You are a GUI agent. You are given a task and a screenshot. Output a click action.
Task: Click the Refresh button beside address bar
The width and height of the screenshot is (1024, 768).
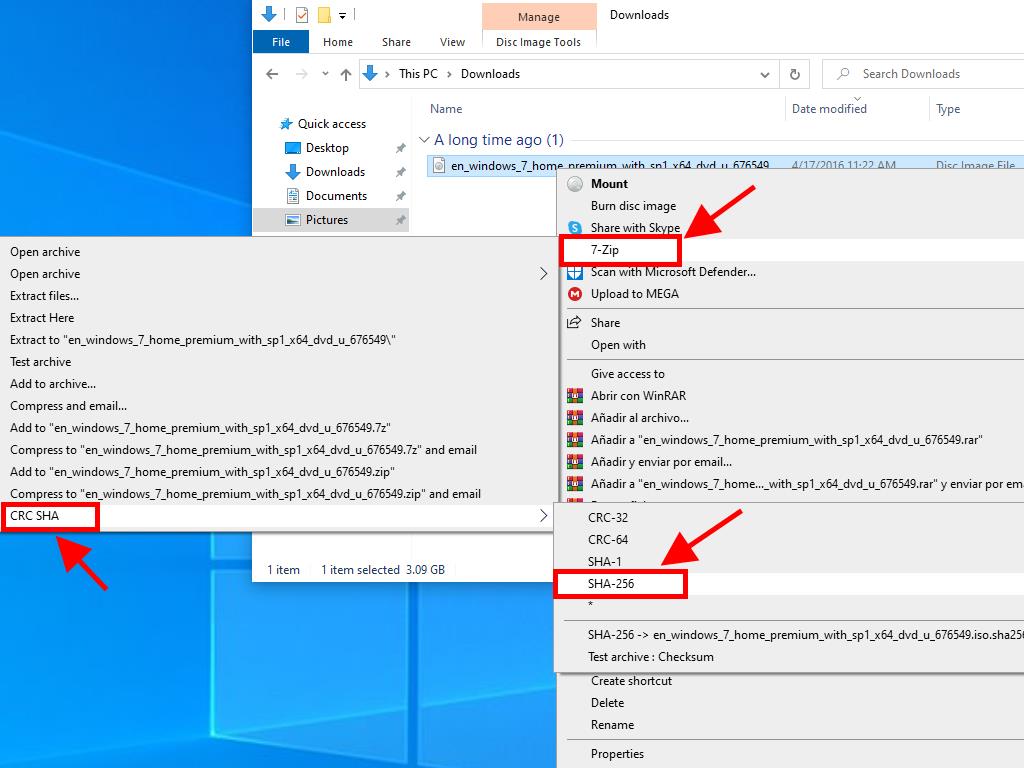pos(794,74)
